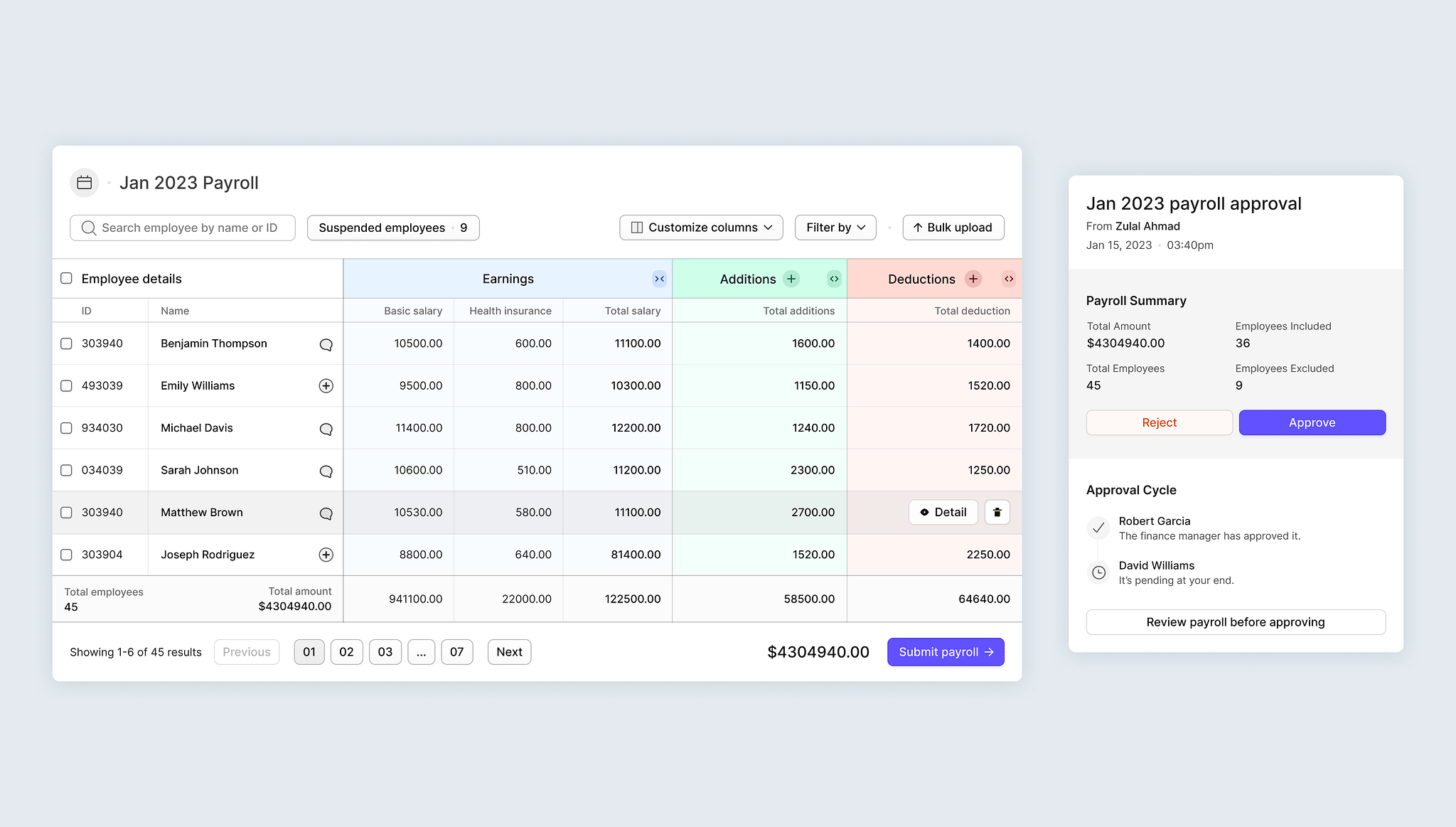This screenshot has height=827, width=1456.
Task: Click the search employee input field
Action: click(182, 227)
